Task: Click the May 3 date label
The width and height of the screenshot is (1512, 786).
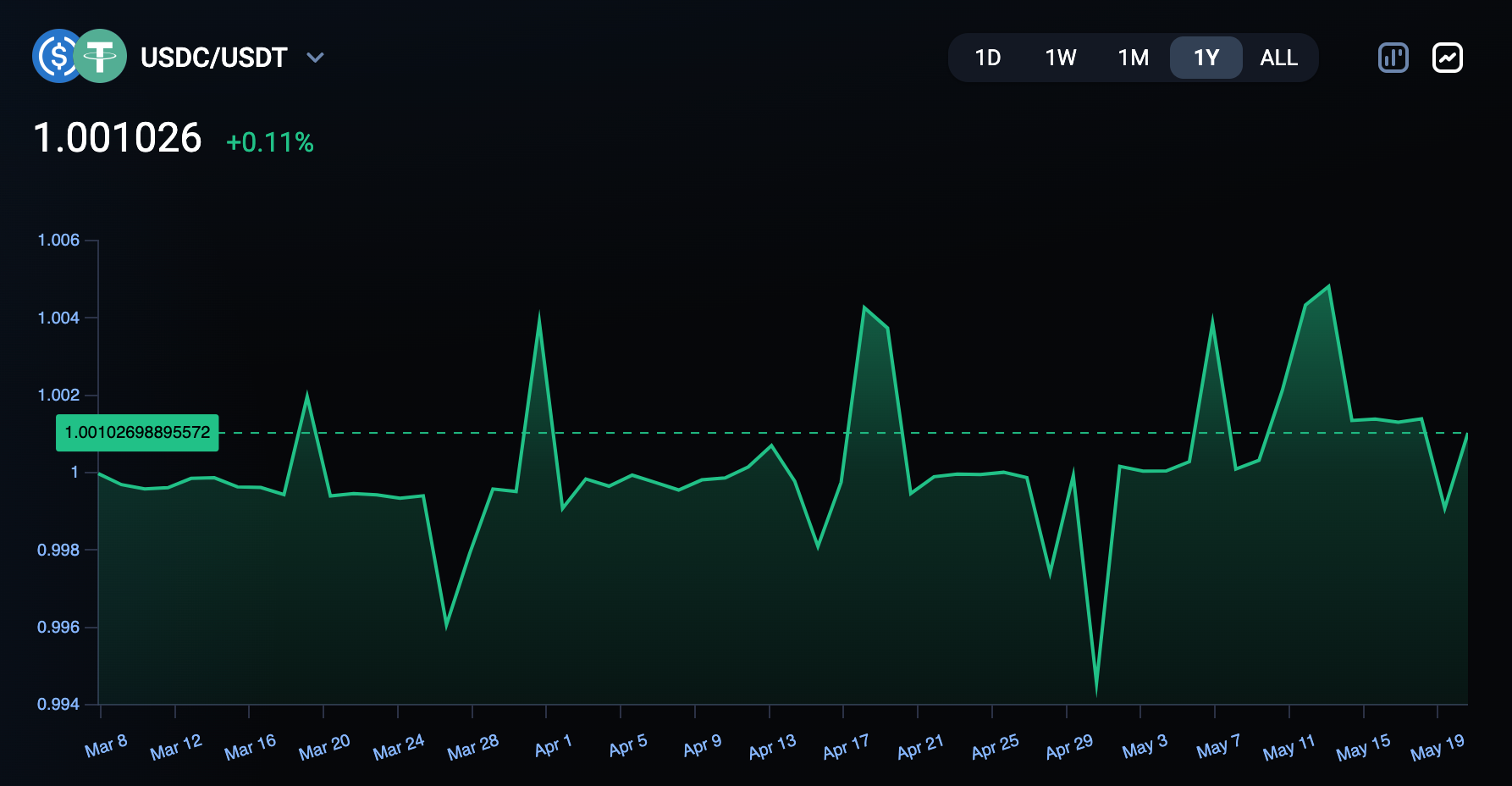Action: (1145, 746)
